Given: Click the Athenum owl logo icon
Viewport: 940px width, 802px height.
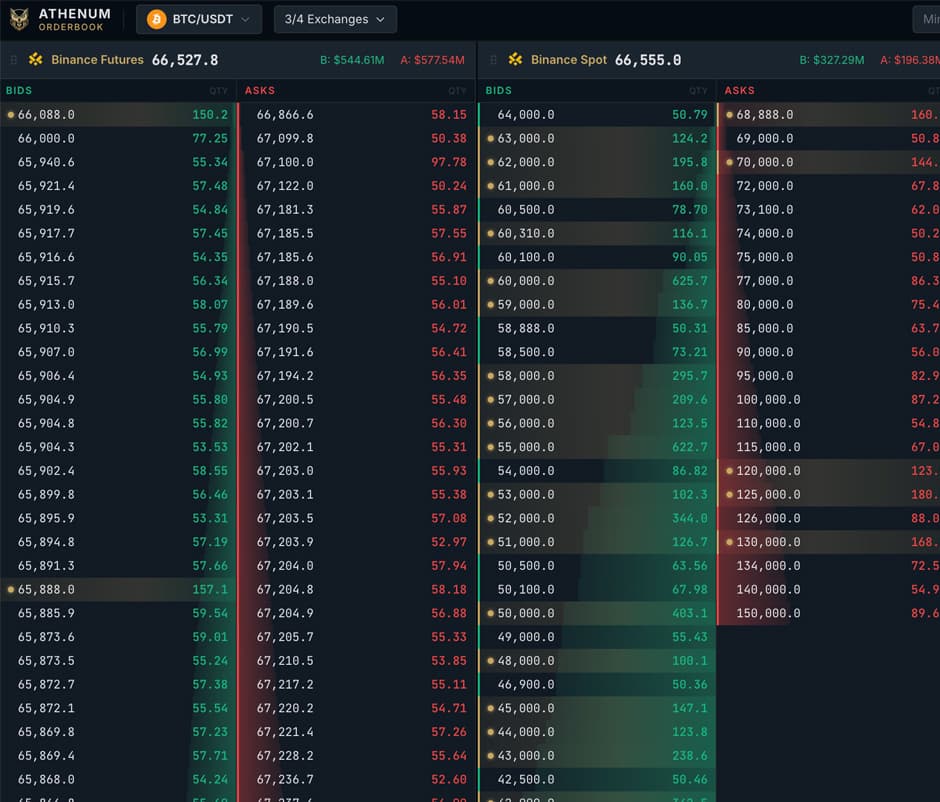Looking at the screenshot, I should point(19,19).
